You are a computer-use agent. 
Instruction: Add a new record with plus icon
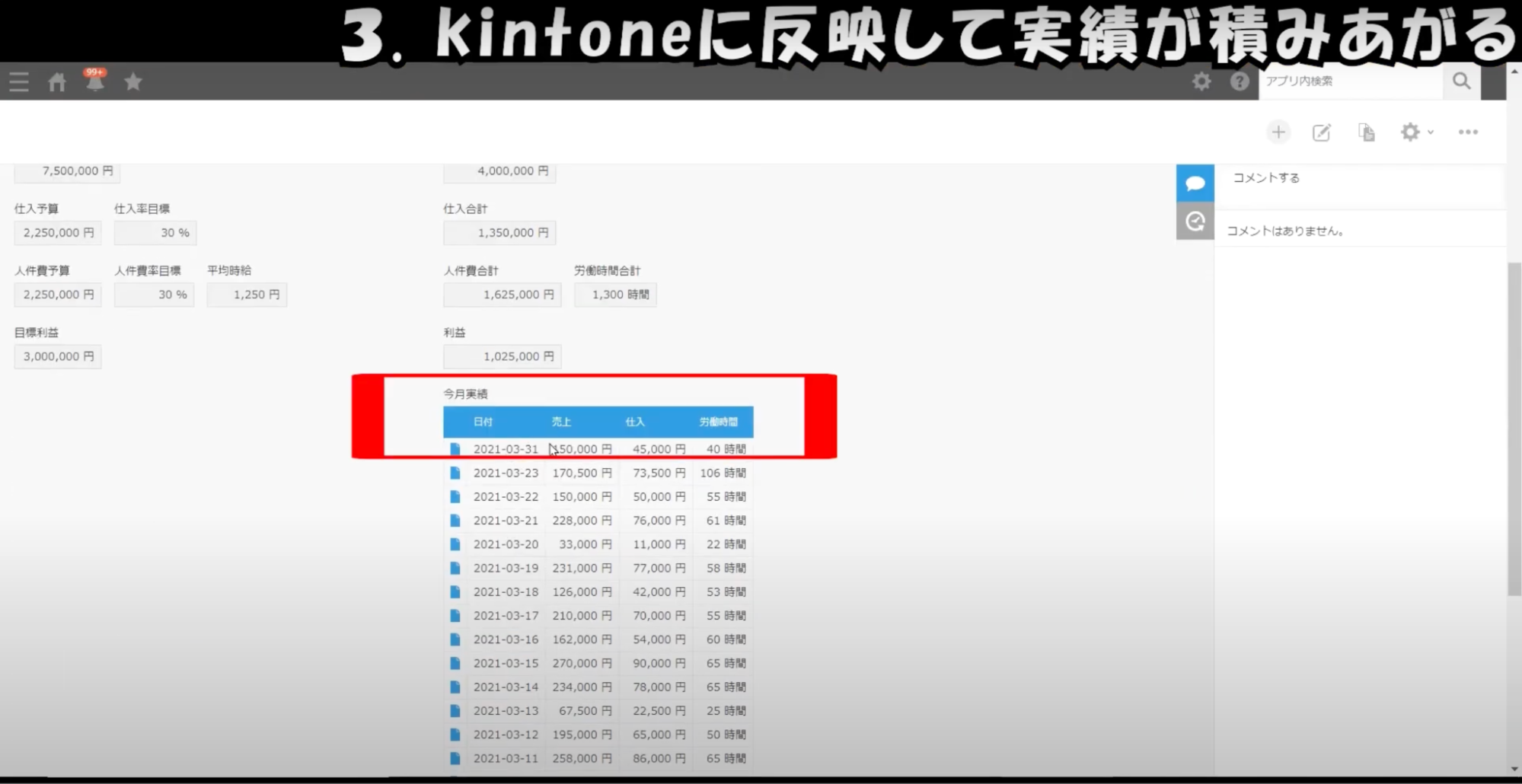pos(1278,132)
